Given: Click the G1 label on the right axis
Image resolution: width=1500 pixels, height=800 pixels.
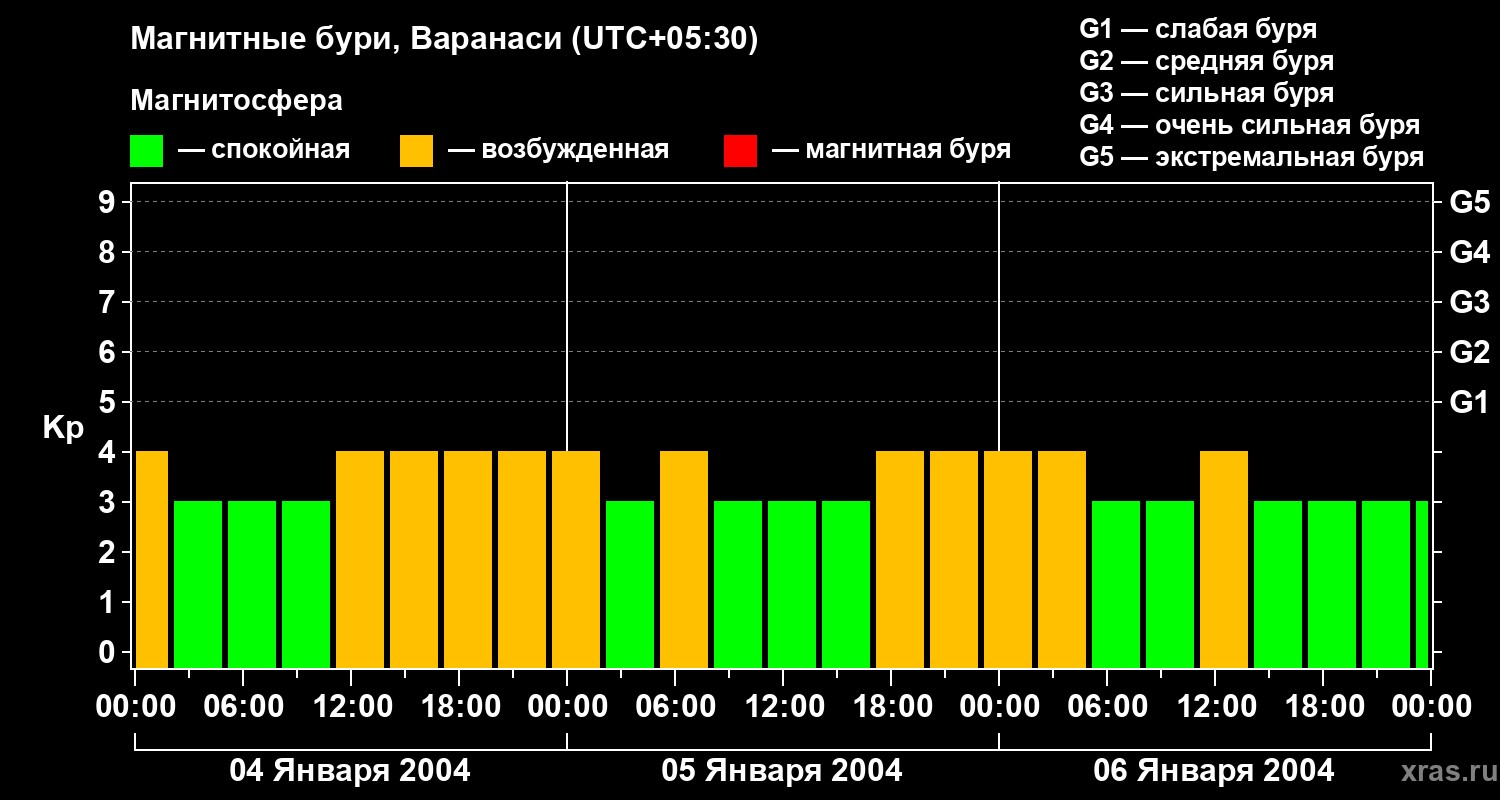Looking at the screenshot, I should click(x=1469, y=402).
